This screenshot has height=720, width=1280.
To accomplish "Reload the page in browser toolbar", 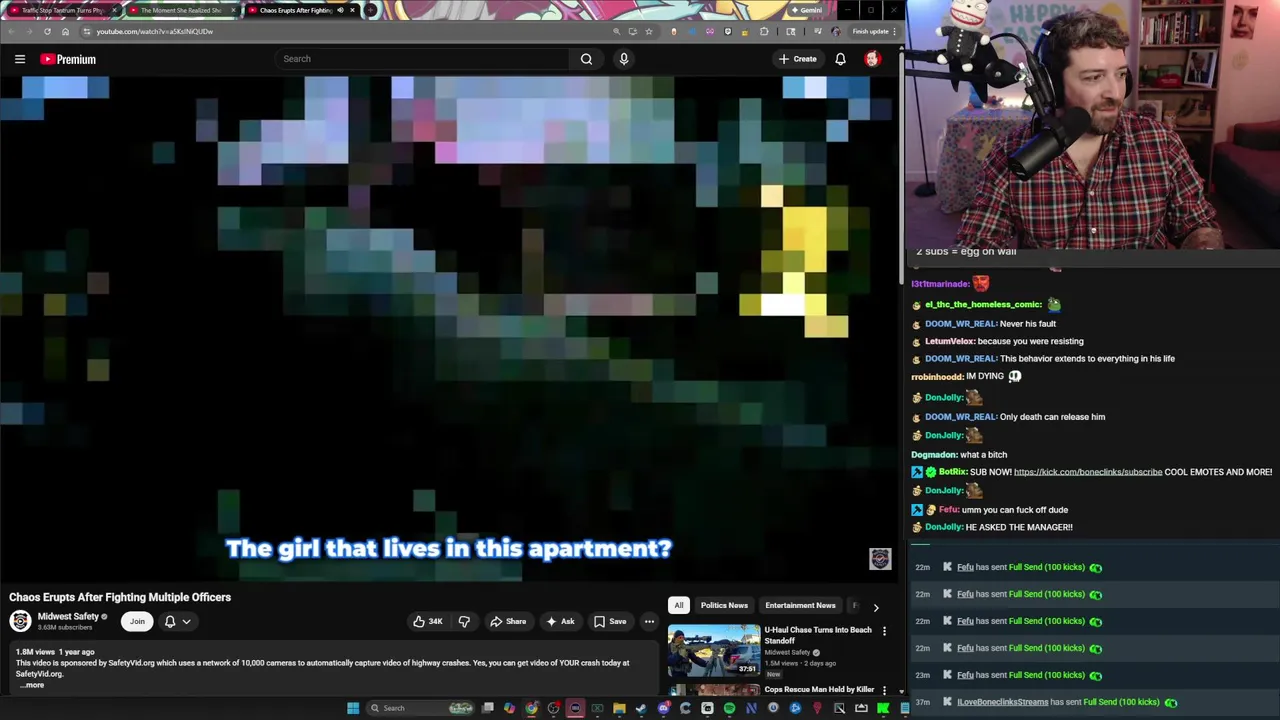I will click(x=47, y=31).
